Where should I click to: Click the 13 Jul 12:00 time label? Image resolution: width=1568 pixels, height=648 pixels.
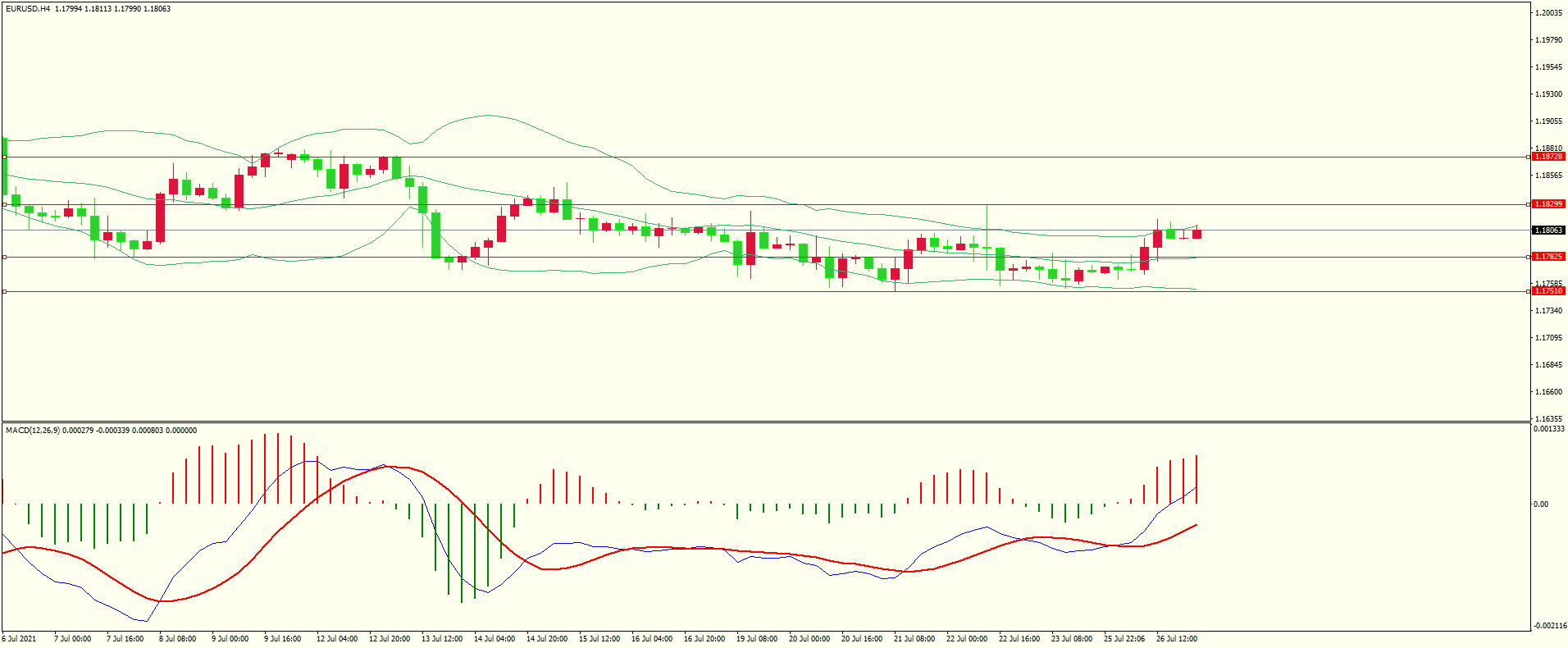pyautogui.click(x=442, y=639)
